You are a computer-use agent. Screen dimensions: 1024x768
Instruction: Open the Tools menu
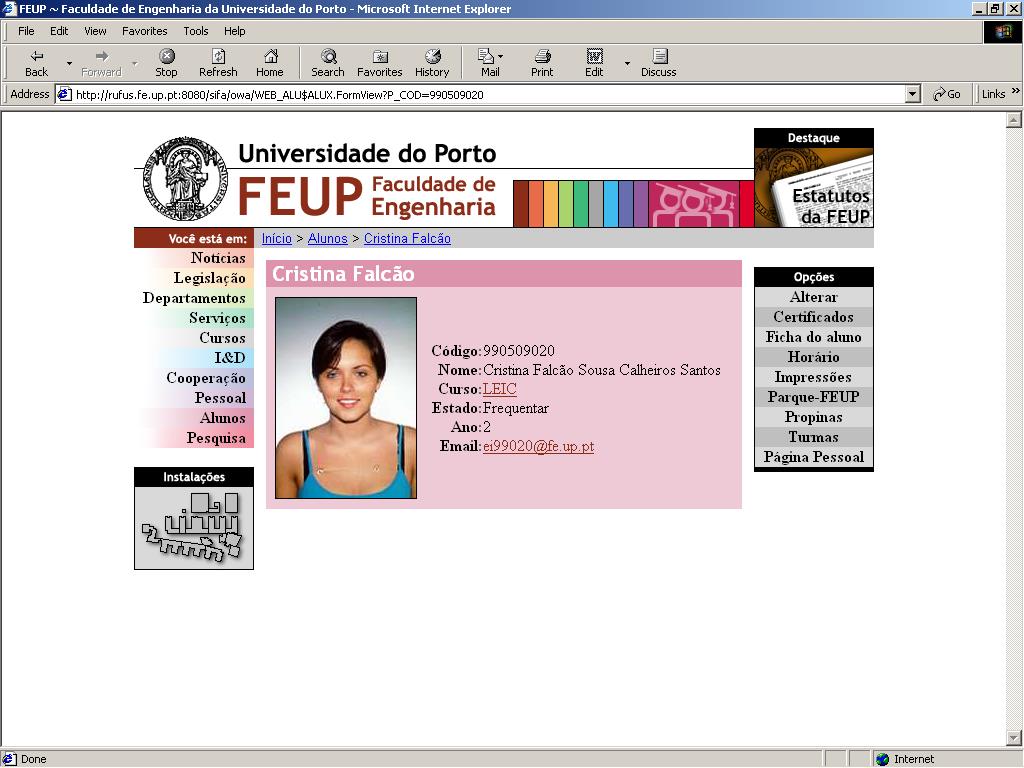point(195,31)
